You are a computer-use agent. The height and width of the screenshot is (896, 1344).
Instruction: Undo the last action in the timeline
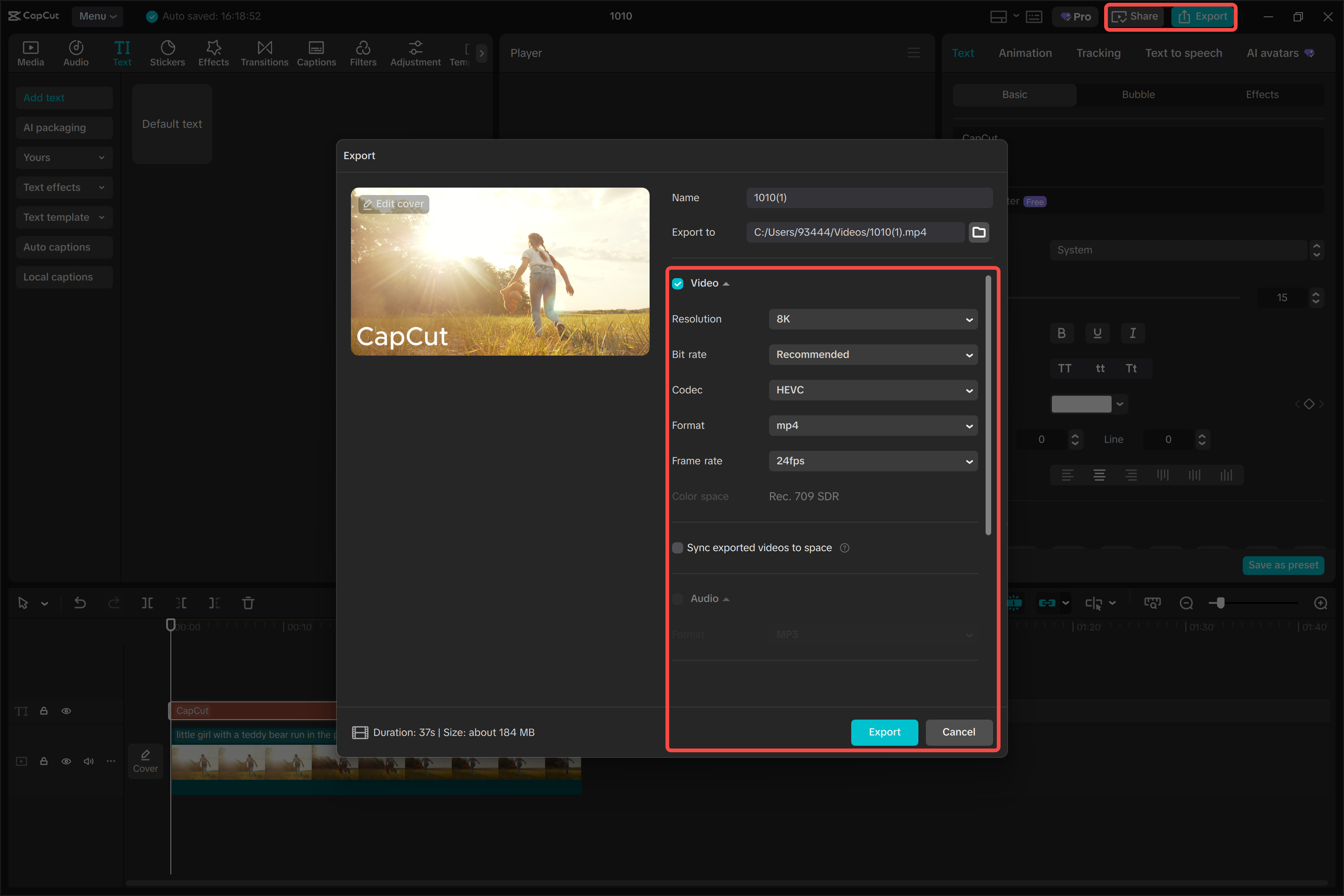tap(80, 603)
